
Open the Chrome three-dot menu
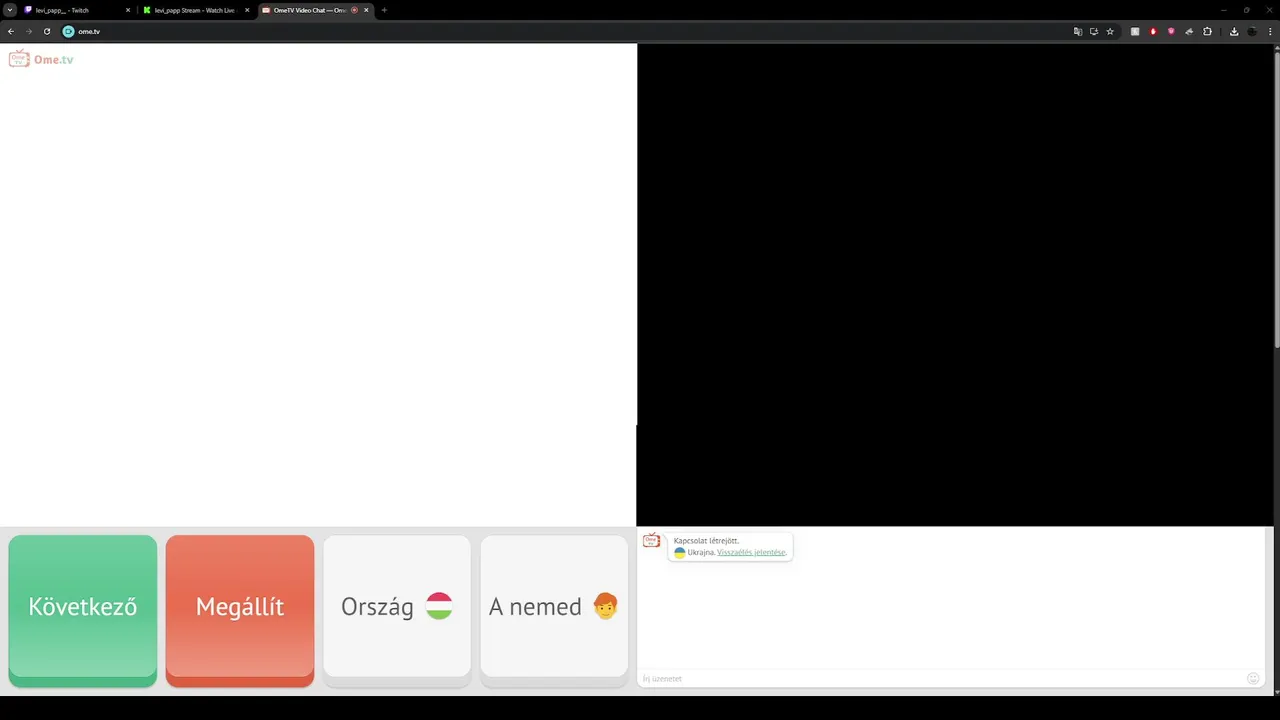tap(1270, 31)
